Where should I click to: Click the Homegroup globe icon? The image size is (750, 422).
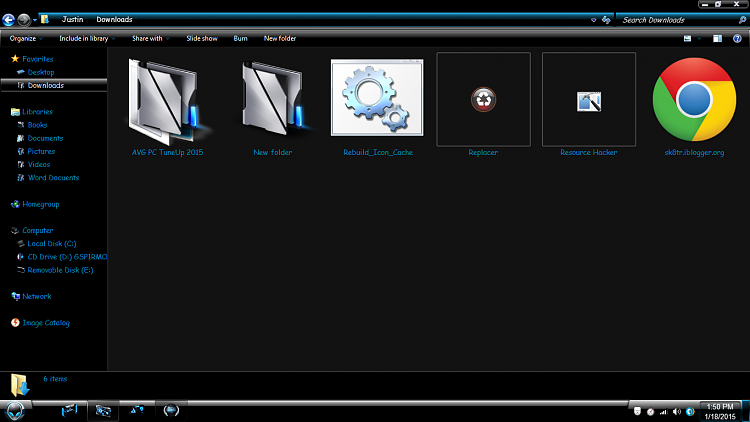pyautogui.click(x=15, y=204)
